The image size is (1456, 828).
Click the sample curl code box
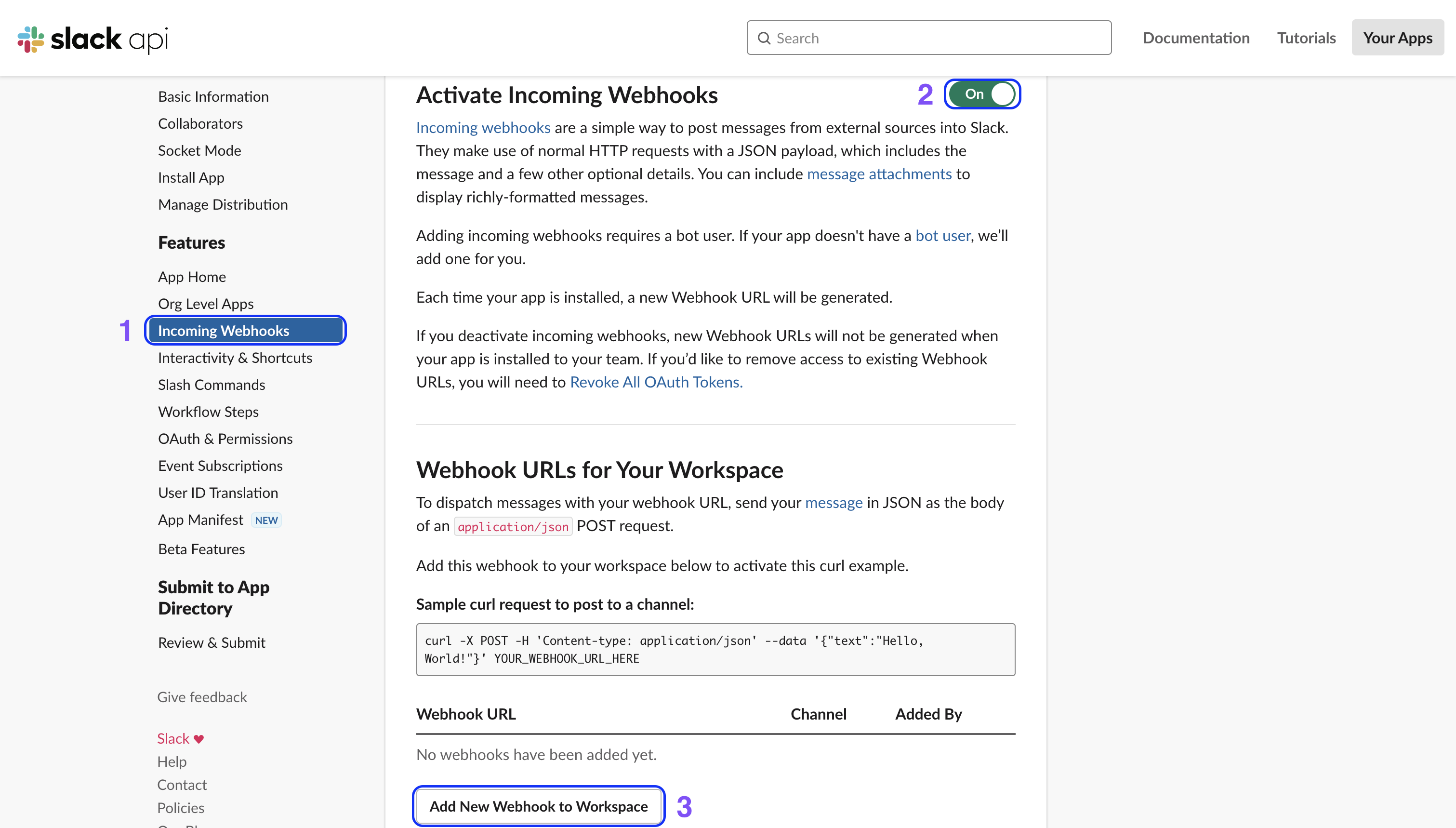pyautogui.click(x=715, y=649)
